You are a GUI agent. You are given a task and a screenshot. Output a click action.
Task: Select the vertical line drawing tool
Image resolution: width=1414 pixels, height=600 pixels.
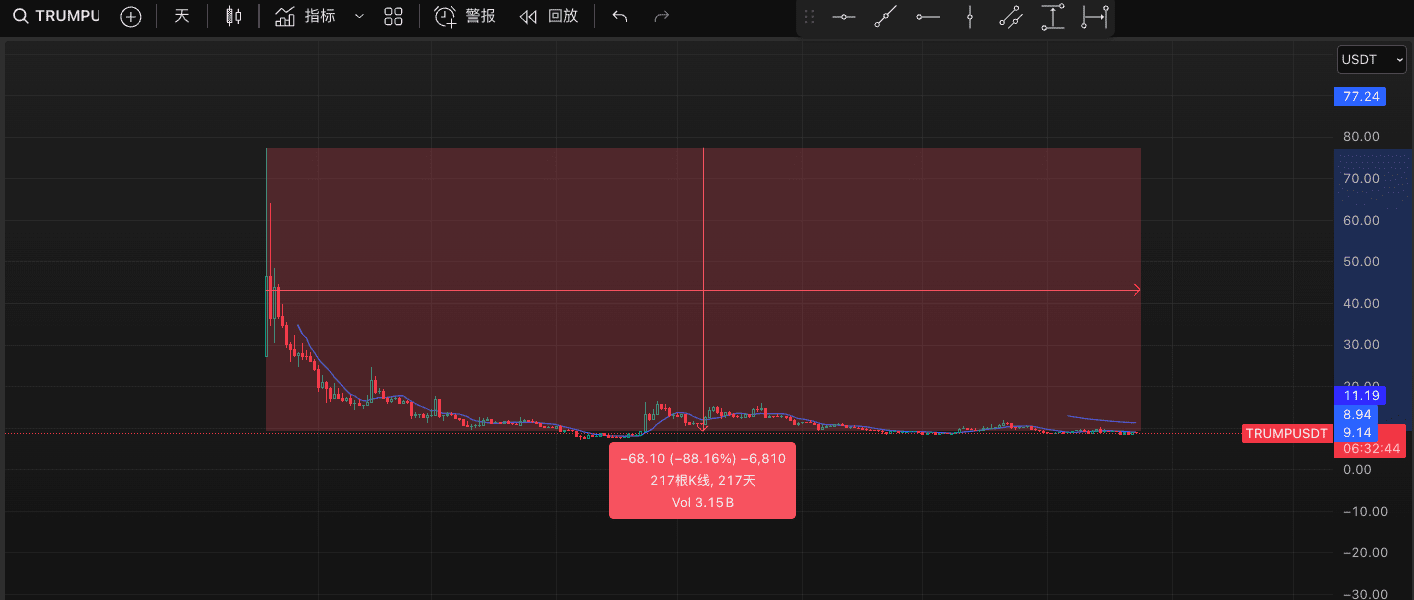point(969,17)
